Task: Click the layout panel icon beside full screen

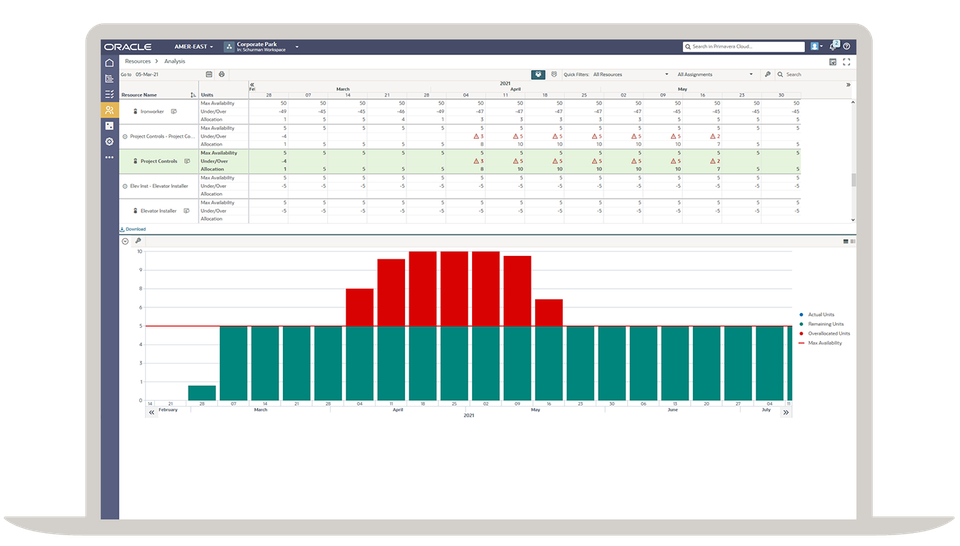Action: click(833, 62)
